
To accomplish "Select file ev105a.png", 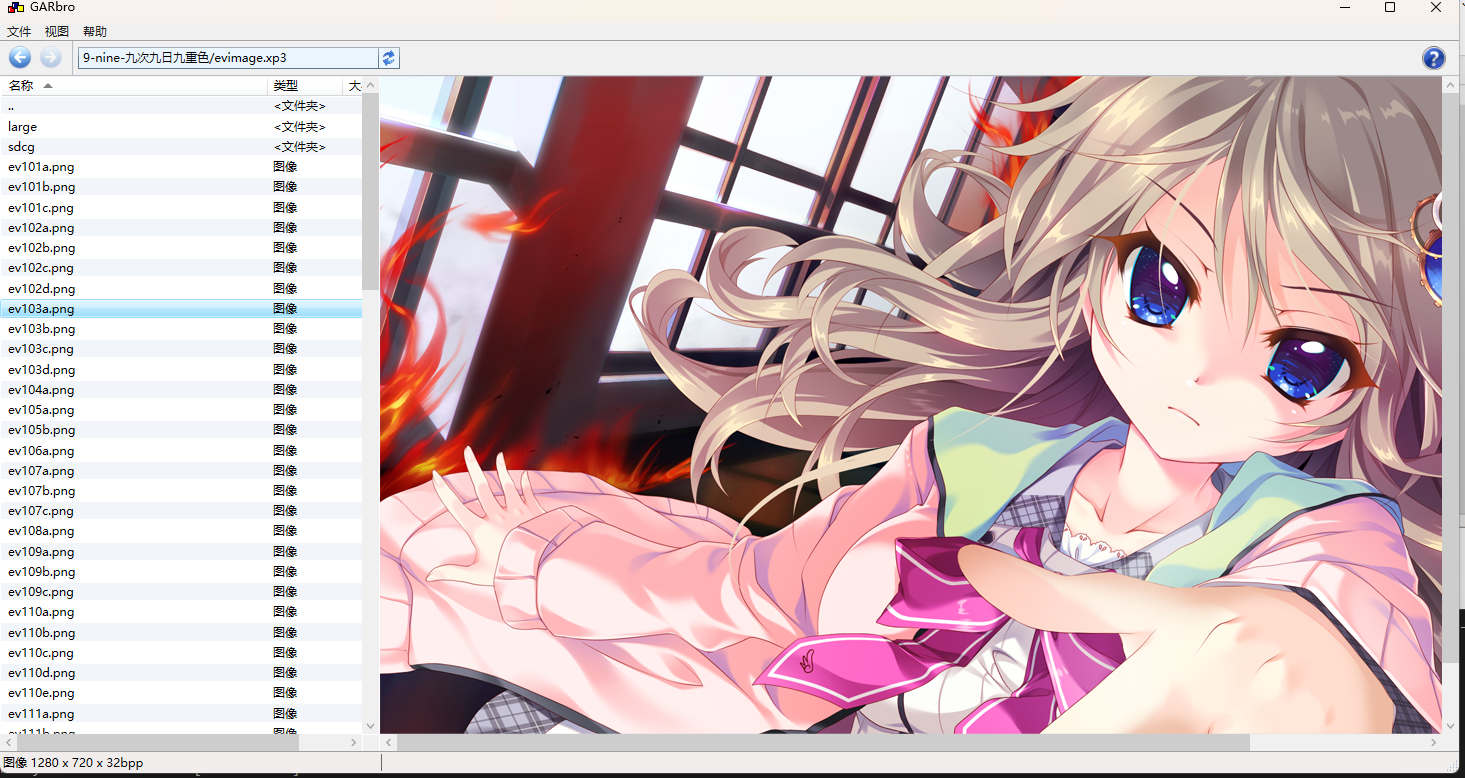I will [x=181, y=410].
